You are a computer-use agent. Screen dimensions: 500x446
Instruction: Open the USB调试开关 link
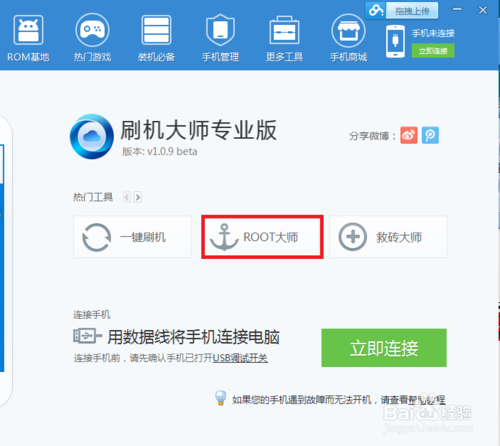point(240,358)
